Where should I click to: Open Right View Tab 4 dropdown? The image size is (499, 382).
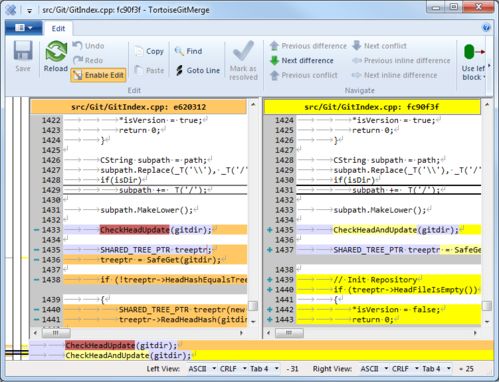pyautogui.click(x=436, y=369)
